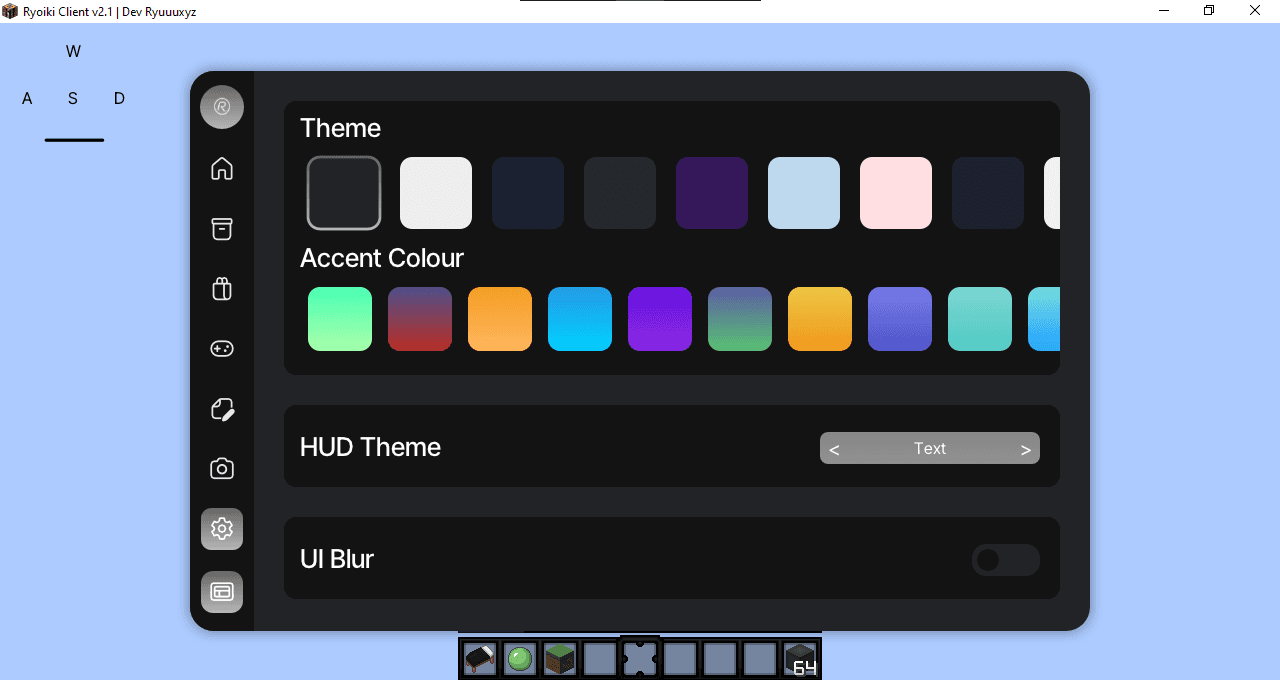Select the selected dark charcoal theme swatch
This screenshot has width=1280, height=680.
point(344,193)
